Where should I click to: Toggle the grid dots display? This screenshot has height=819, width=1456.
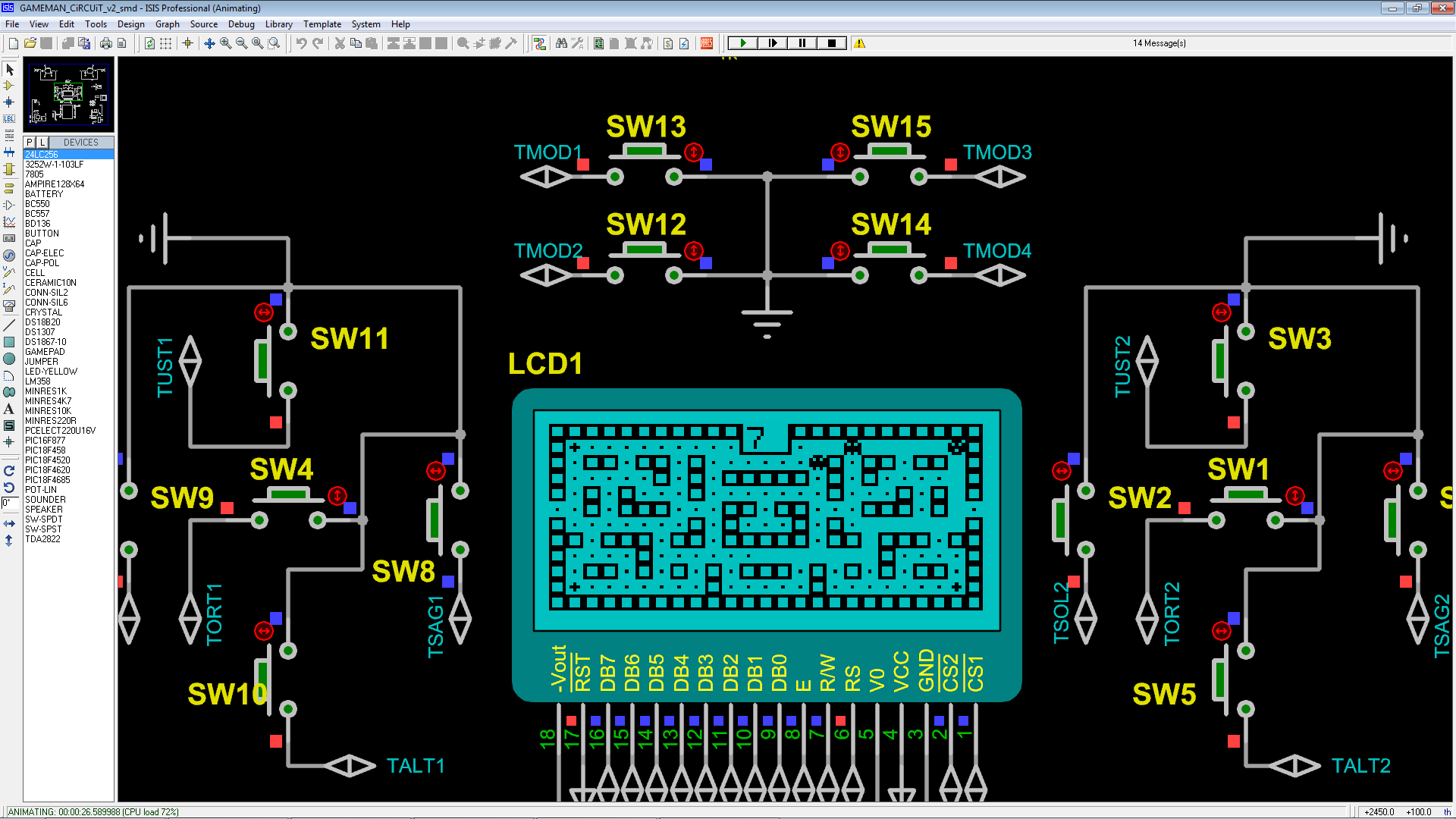pos(165,43)
